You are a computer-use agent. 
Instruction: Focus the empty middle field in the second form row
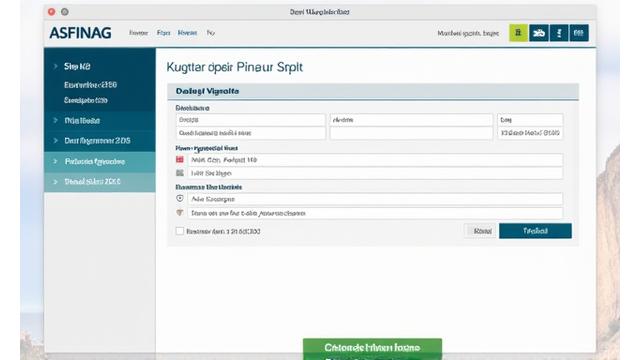tap(411, 133)
